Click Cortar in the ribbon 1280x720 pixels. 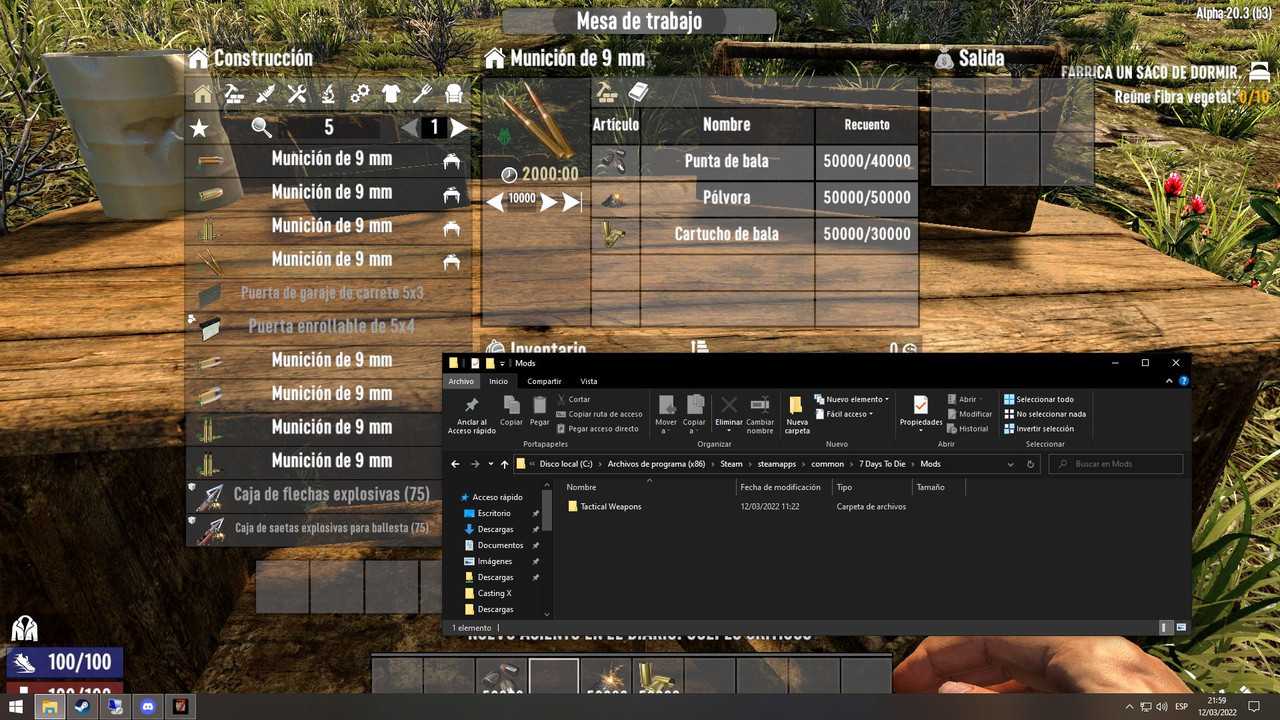573,399
